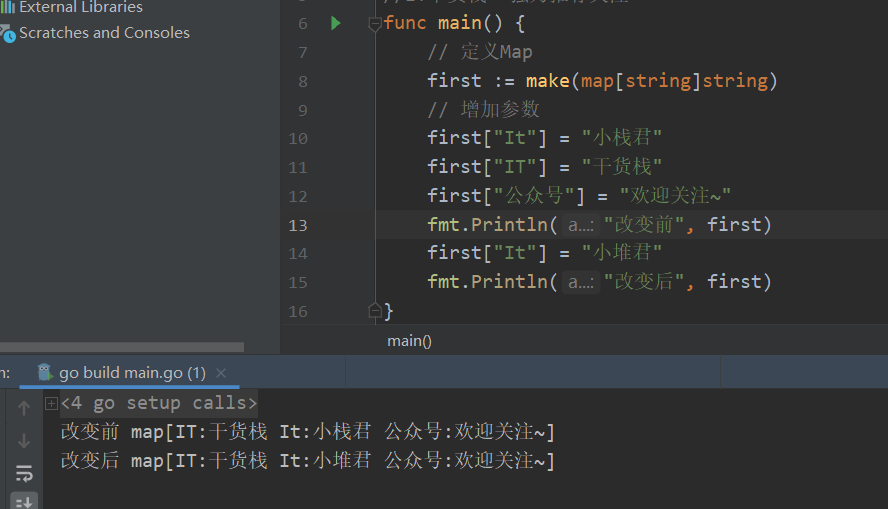Click line number 15 in gutter
The height and width of the screenshot is (509, 888).
(x=298, y=283)
